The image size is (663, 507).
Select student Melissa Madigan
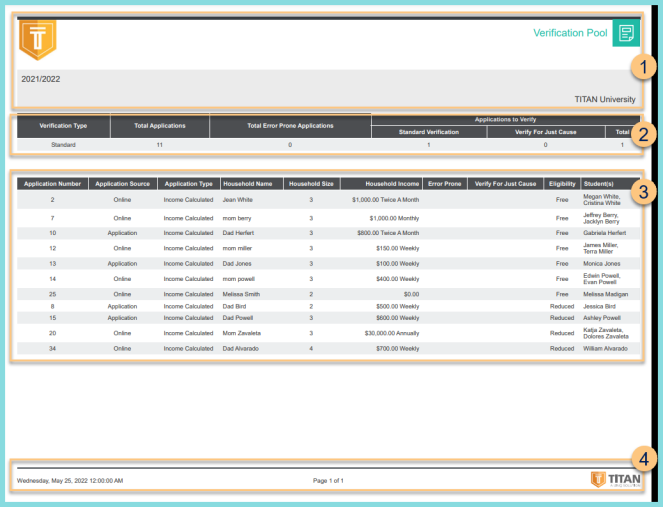click(x=605, y=294)
